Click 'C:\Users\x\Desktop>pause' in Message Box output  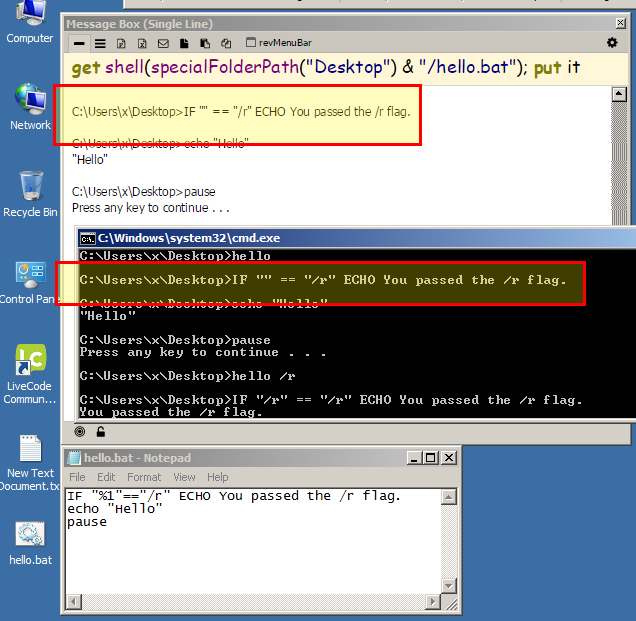click(x=144, y=191)
